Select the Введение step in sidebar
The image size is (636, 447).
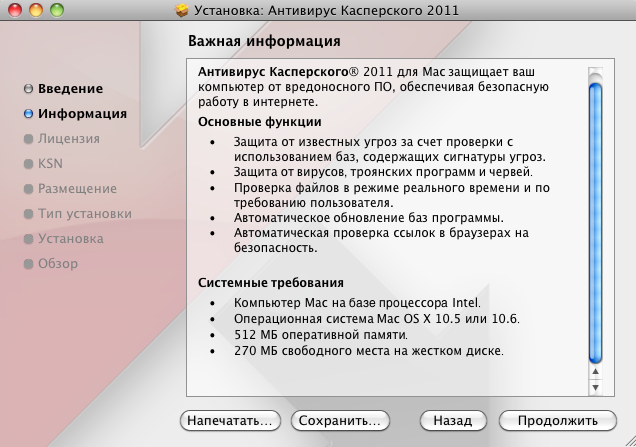point(71,88)
